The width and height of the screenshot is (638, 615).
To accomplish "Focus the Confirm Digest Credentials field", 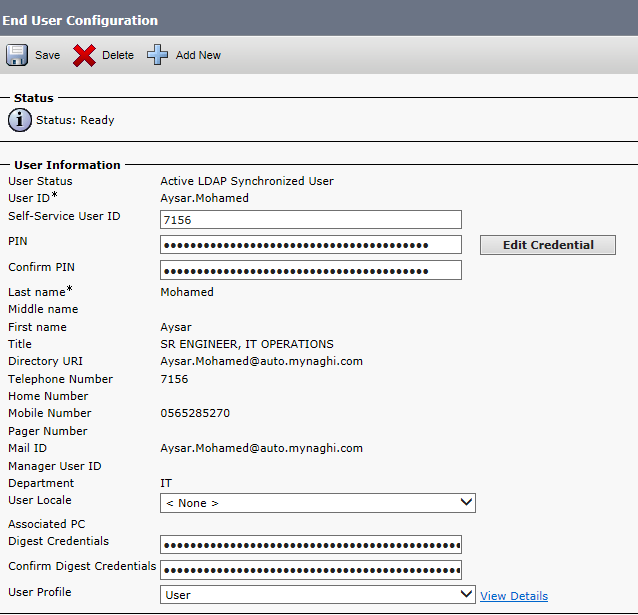I will [x=310, y=570].
